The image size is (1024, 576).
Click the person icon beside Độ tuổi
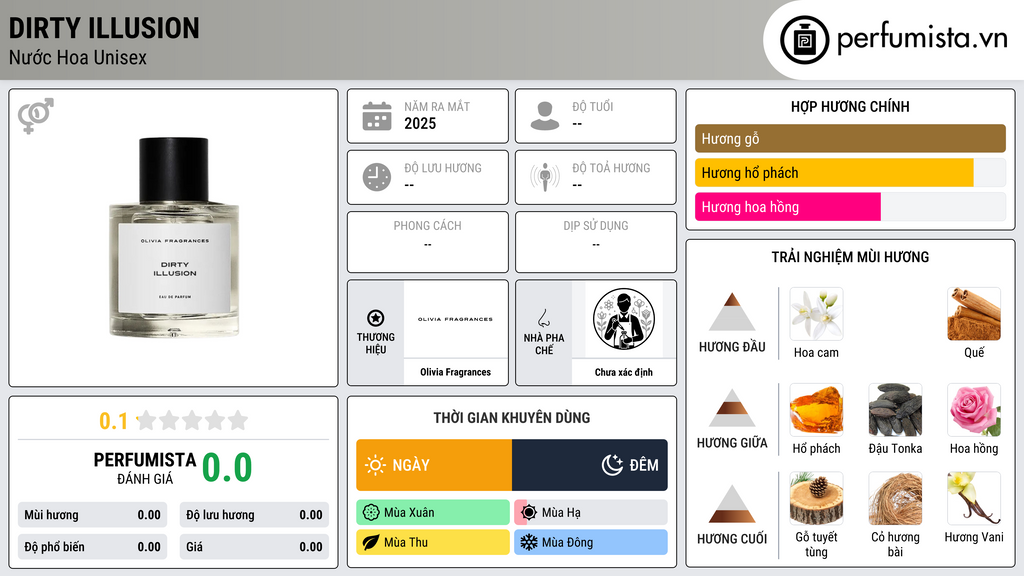pos(545,116)
